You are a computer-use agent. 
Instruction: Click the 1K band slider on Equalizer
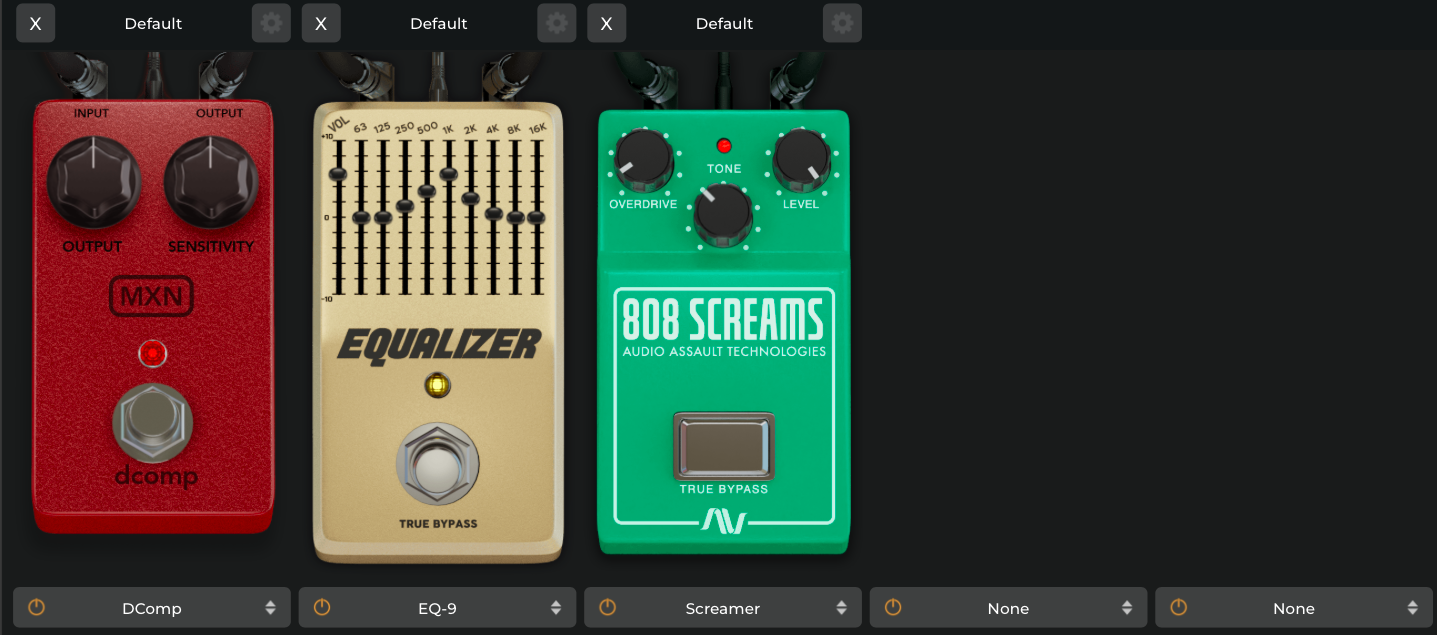click(x=448, y=174)
